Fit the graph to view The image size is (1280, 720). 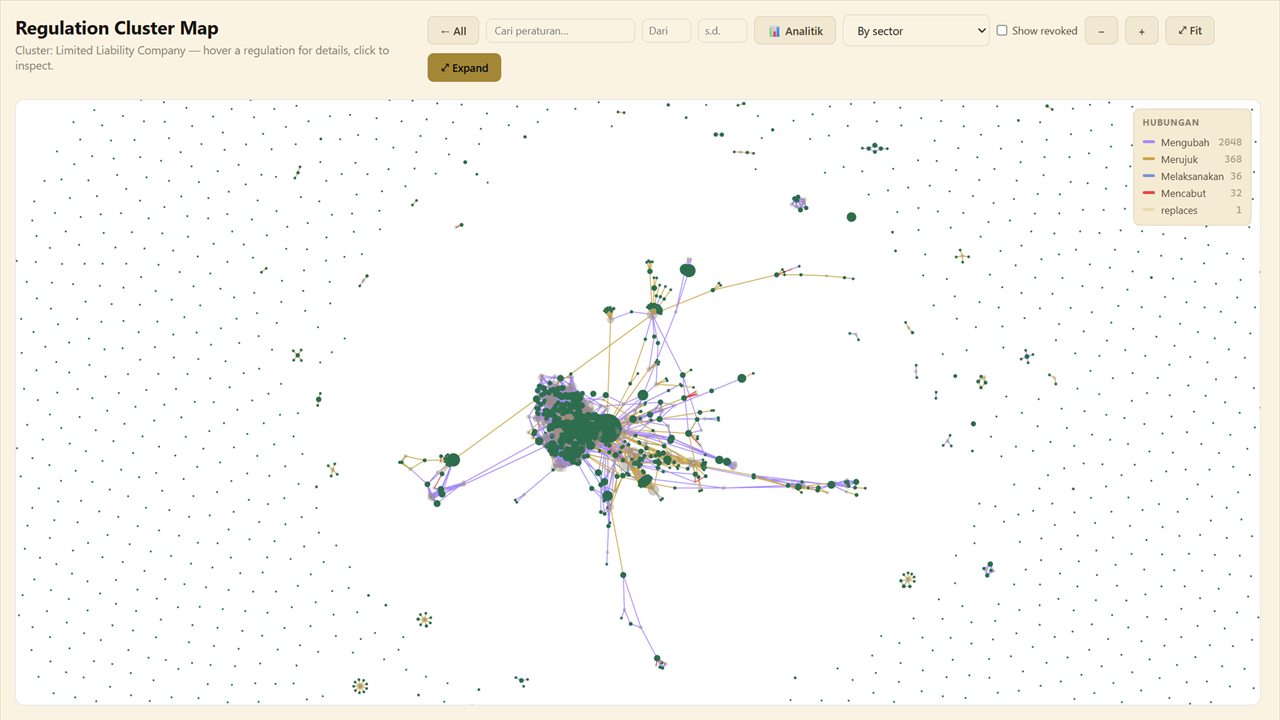tap(1189, 31)
